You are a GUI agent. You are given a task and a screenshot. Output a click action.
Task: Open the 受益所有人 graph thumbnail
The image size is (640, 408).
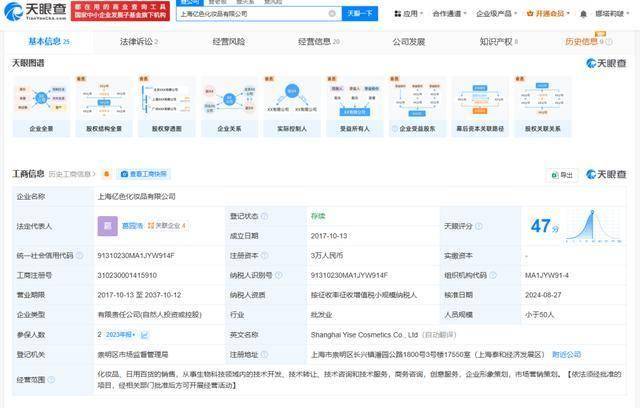[355, 106]
